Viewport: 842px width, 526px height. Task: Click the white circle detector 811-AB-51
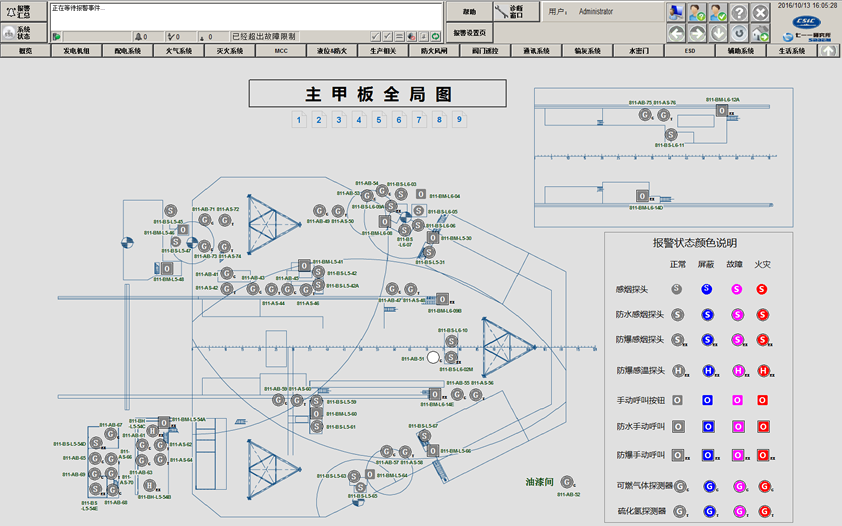pyautogui.click(x=434, y=357)
